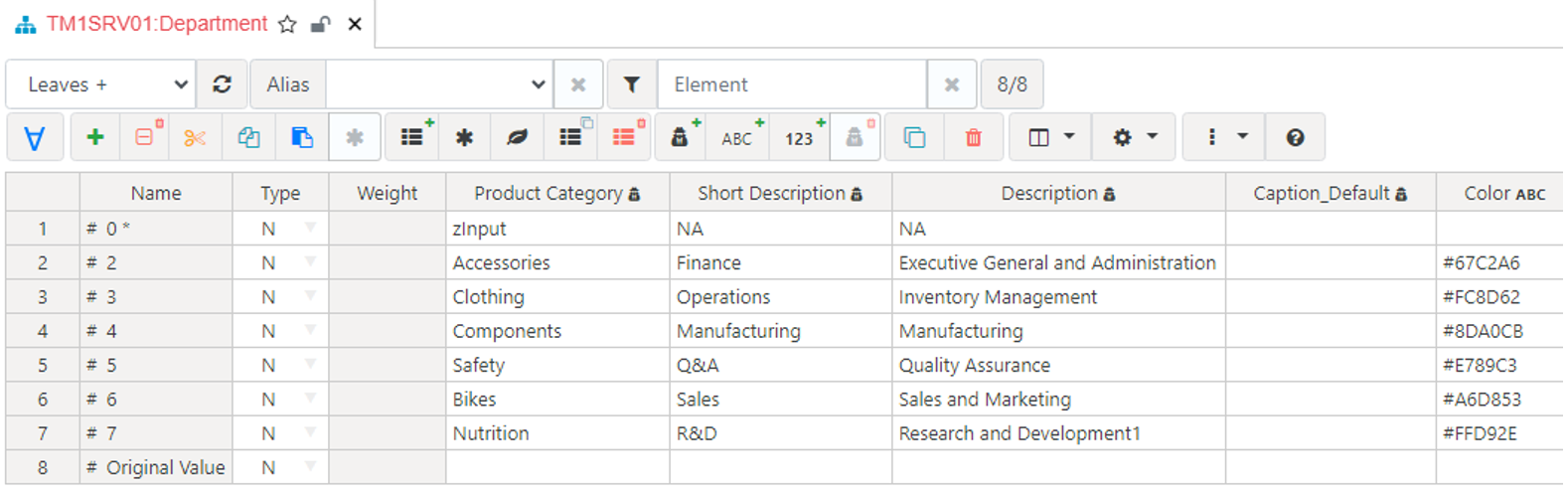Screen dimensions: 1568x495
Task: Click the 'Quality Assurance' cell
Action: (1058, 365)
